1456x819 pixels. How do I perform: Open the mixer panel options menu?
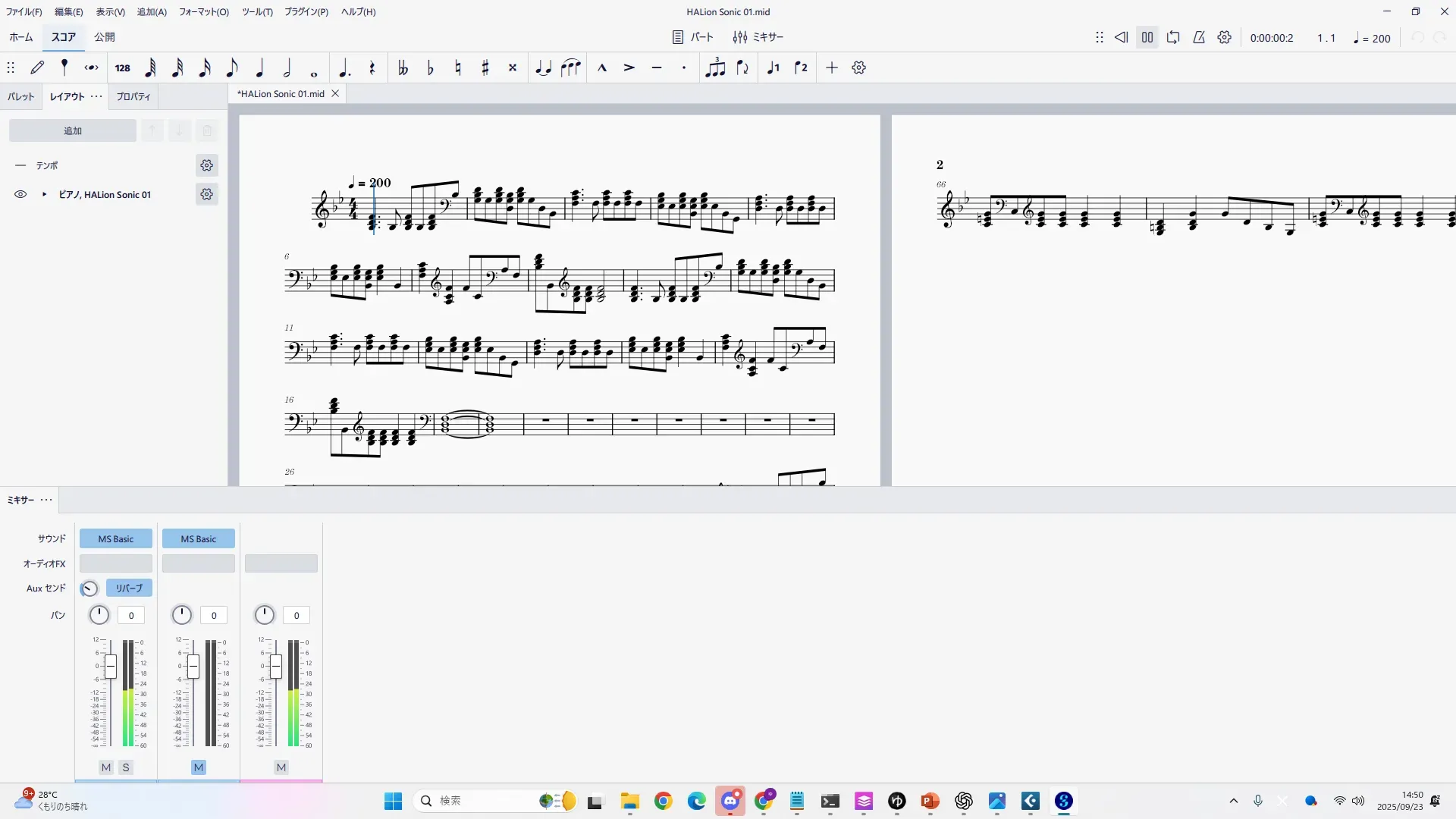46,500
